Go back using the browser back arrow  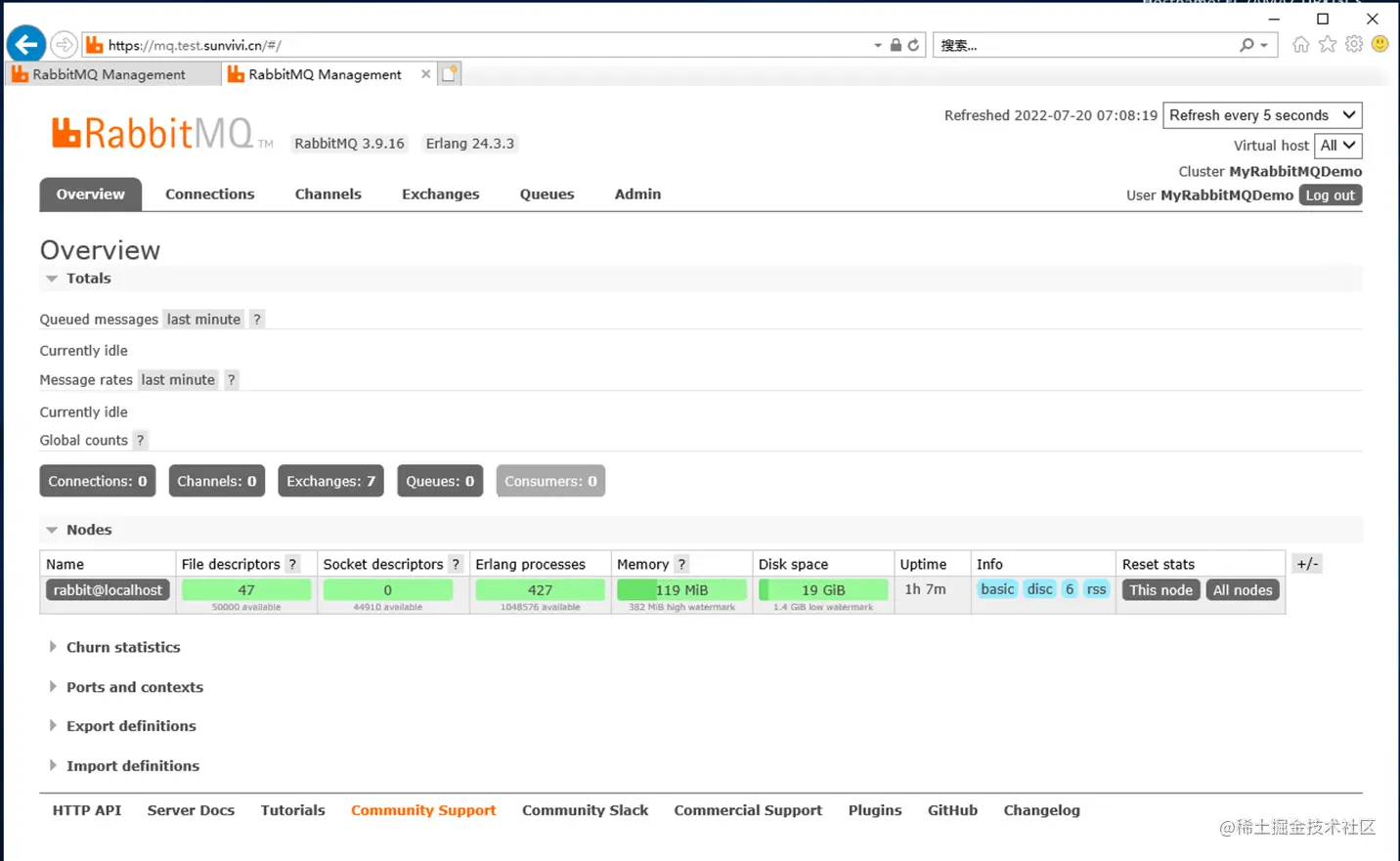coord(26,44)
